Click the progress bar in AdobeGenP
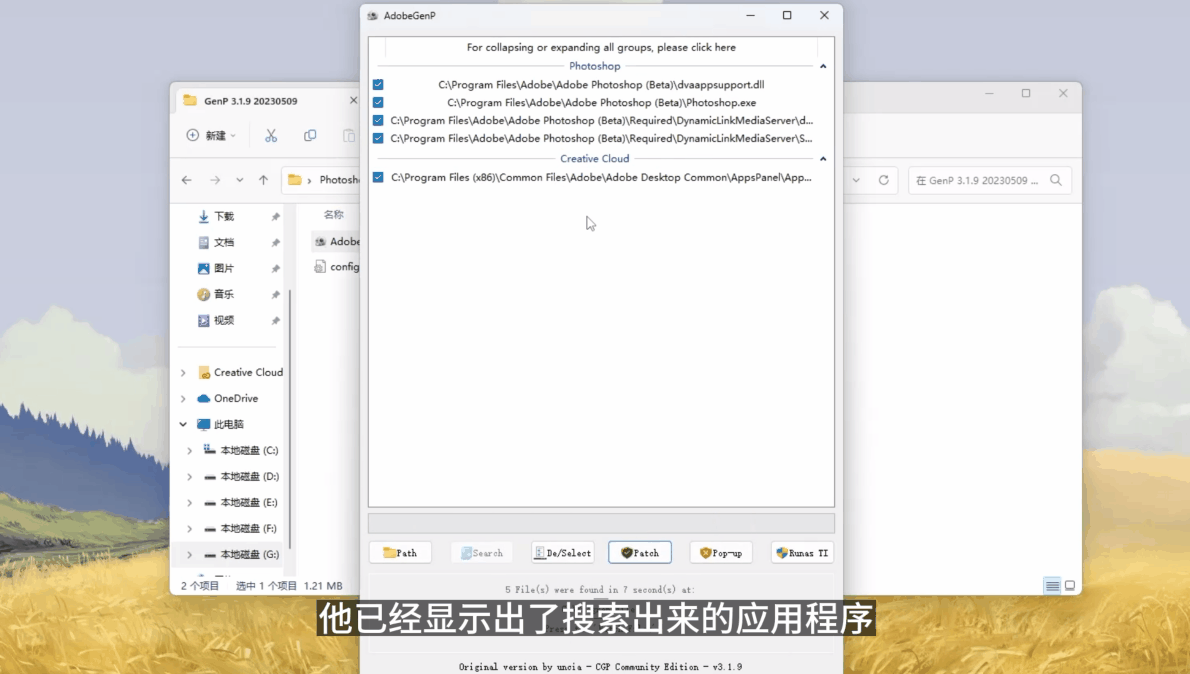 coord(601,523)
